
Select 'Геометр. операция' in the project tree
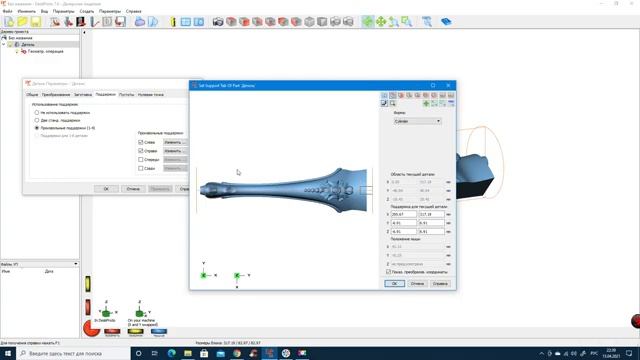click(45, 51)
